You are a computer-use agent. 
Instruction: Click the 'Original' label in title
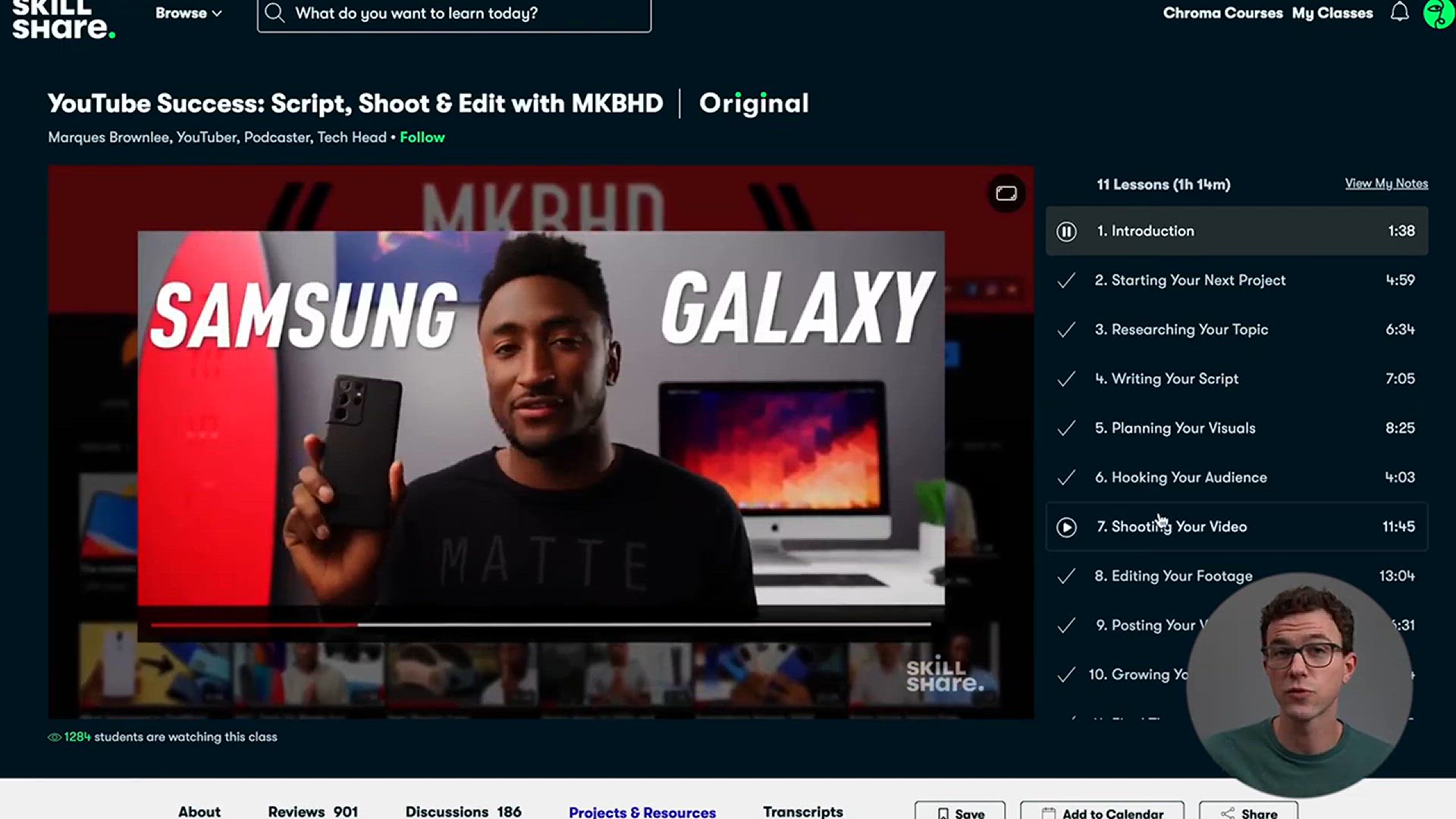tap(754, 103)
